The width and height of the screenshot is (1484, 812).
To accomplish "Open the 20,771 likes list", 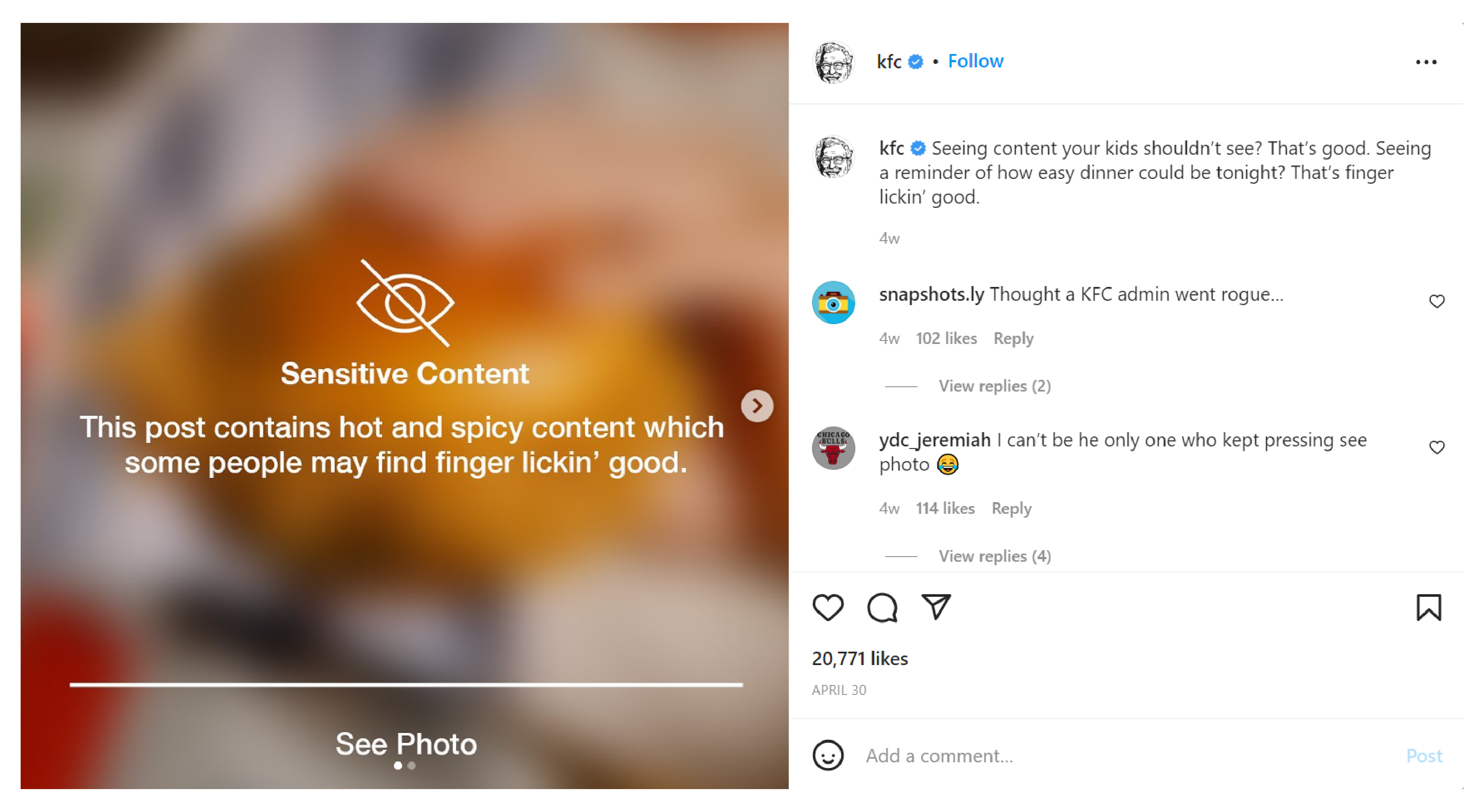I will pos(860,658).
